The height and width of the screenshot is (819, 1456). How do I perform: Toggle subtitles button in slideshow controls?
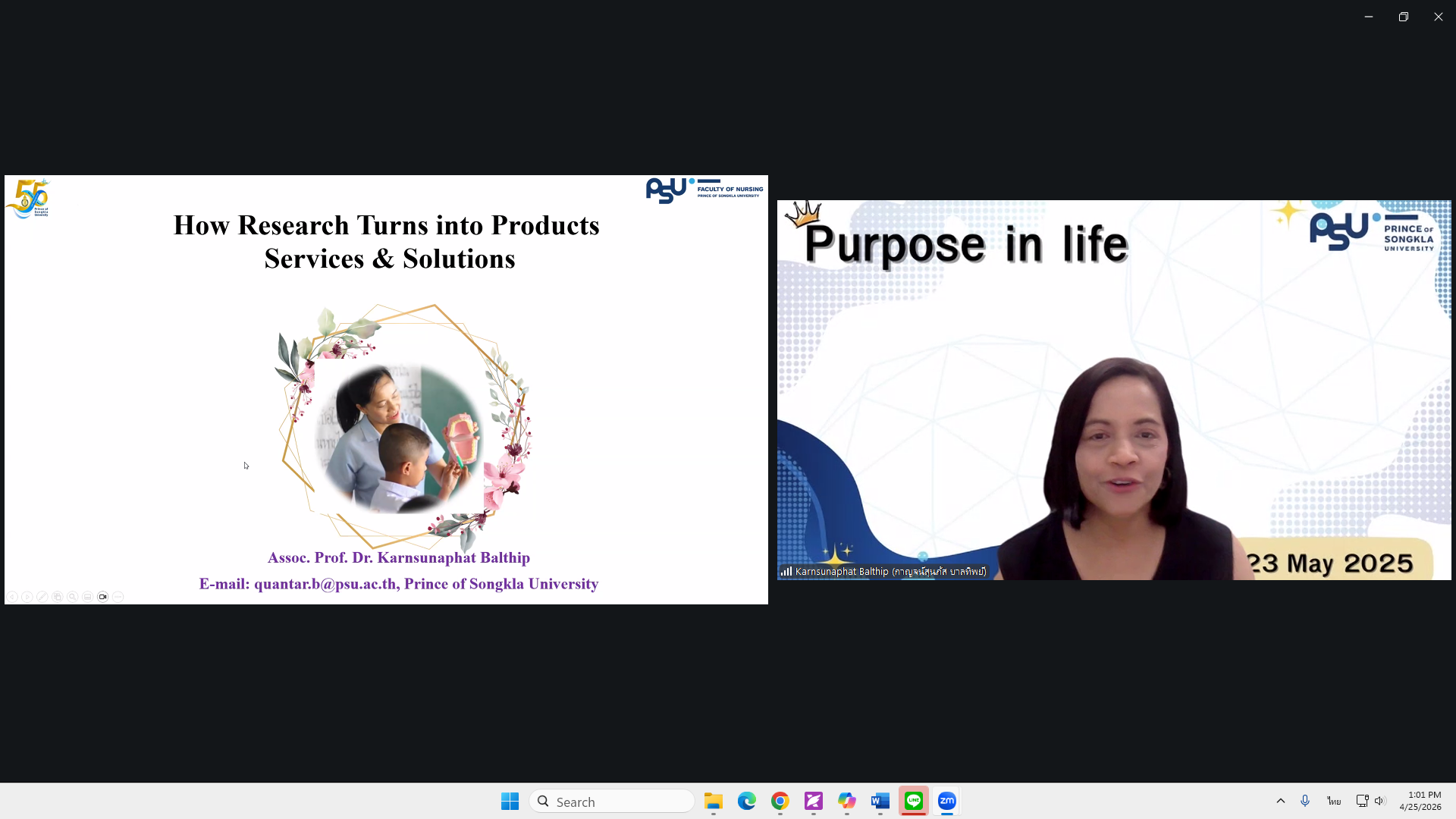pyautogui.click(x=88, y=597)
